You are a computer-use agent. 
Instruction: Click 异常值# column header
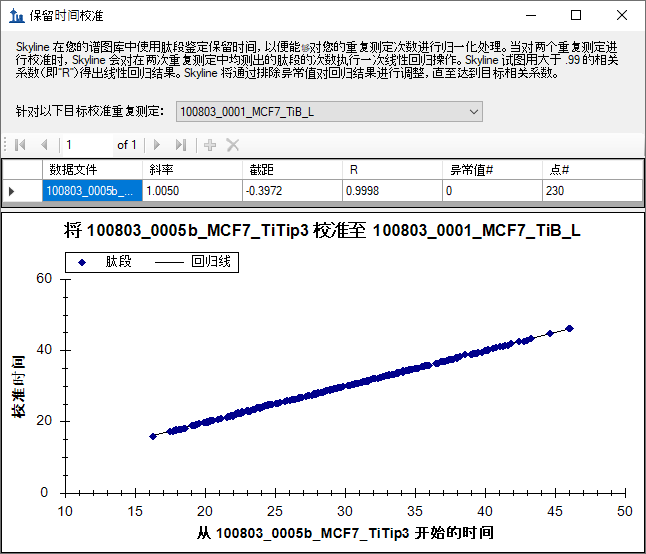(x=492, y=170)
